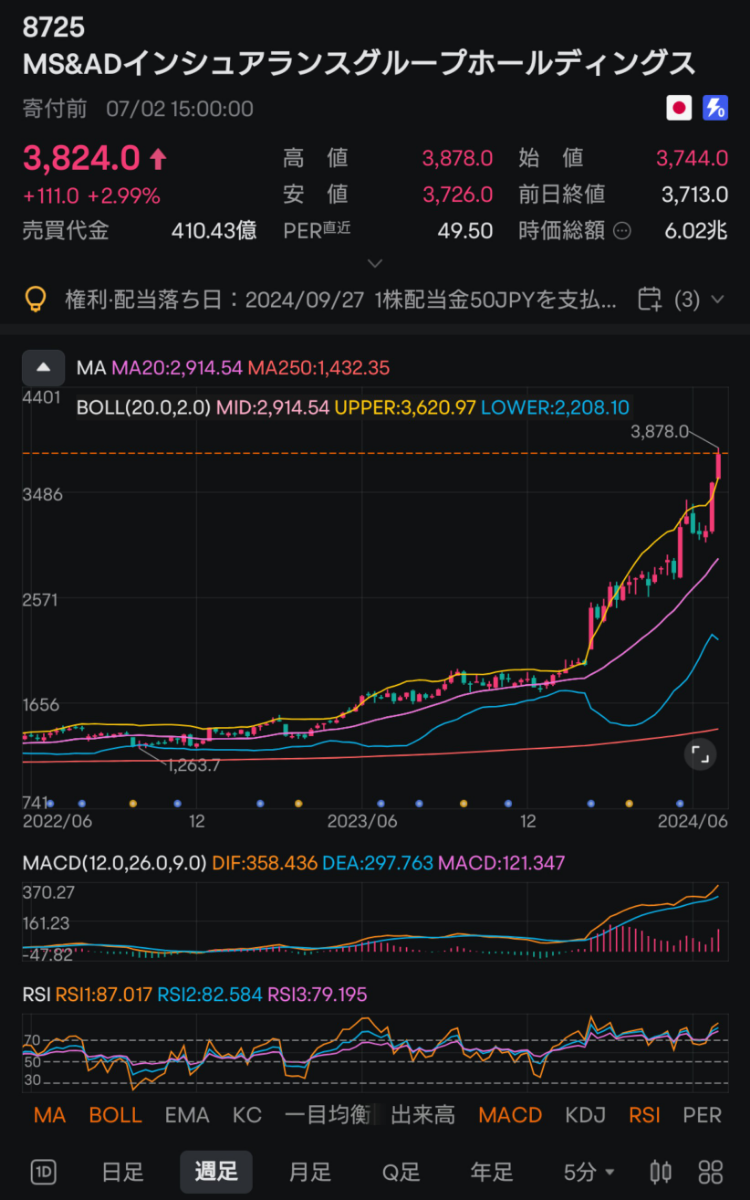Enable the KDJ indicator

coord(585,1115)
